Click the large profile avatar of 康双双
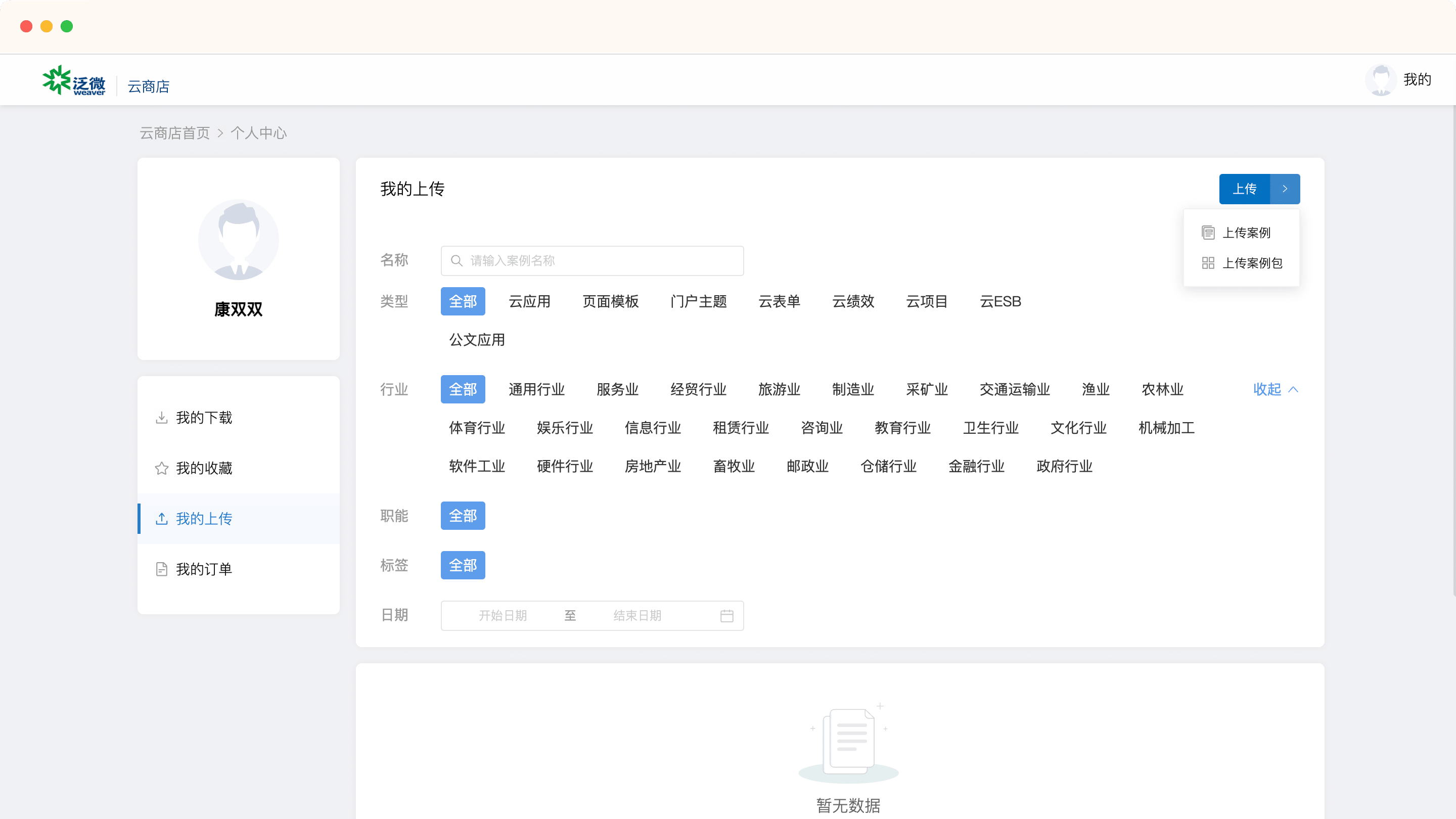 click(238, 240)
